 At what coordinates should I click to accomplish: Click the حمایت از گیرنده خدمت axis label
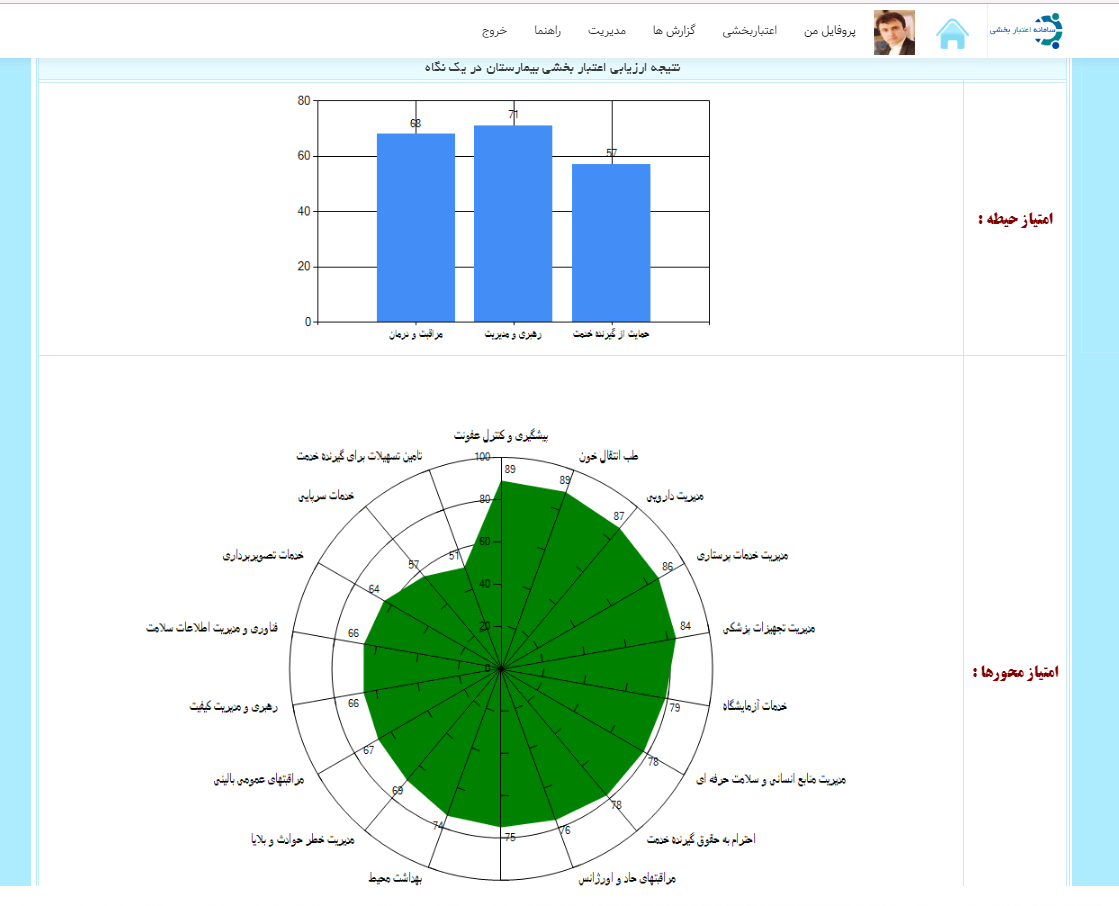click(611, 334)
